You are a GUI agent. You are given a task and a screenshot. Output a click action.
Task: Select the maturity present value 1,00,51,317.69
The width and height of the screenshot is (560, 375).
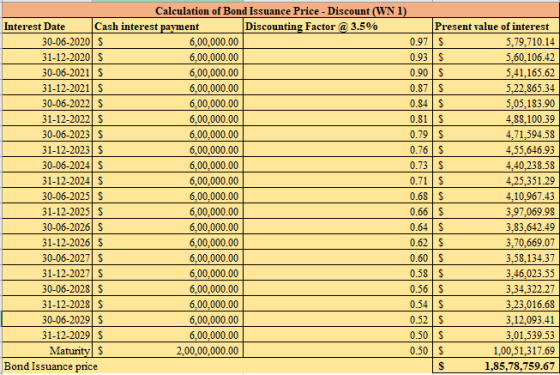[x=496, y=350]
